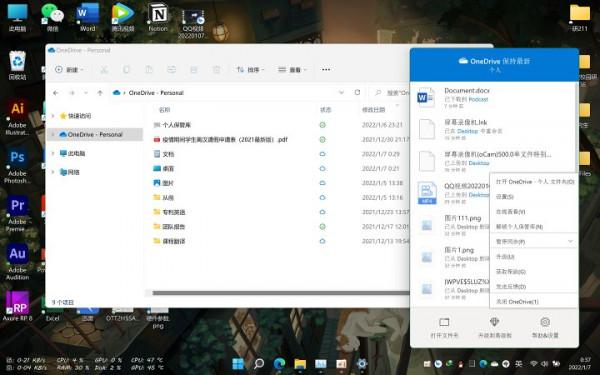Open the Word desktop shortcut

pos(87,17)
